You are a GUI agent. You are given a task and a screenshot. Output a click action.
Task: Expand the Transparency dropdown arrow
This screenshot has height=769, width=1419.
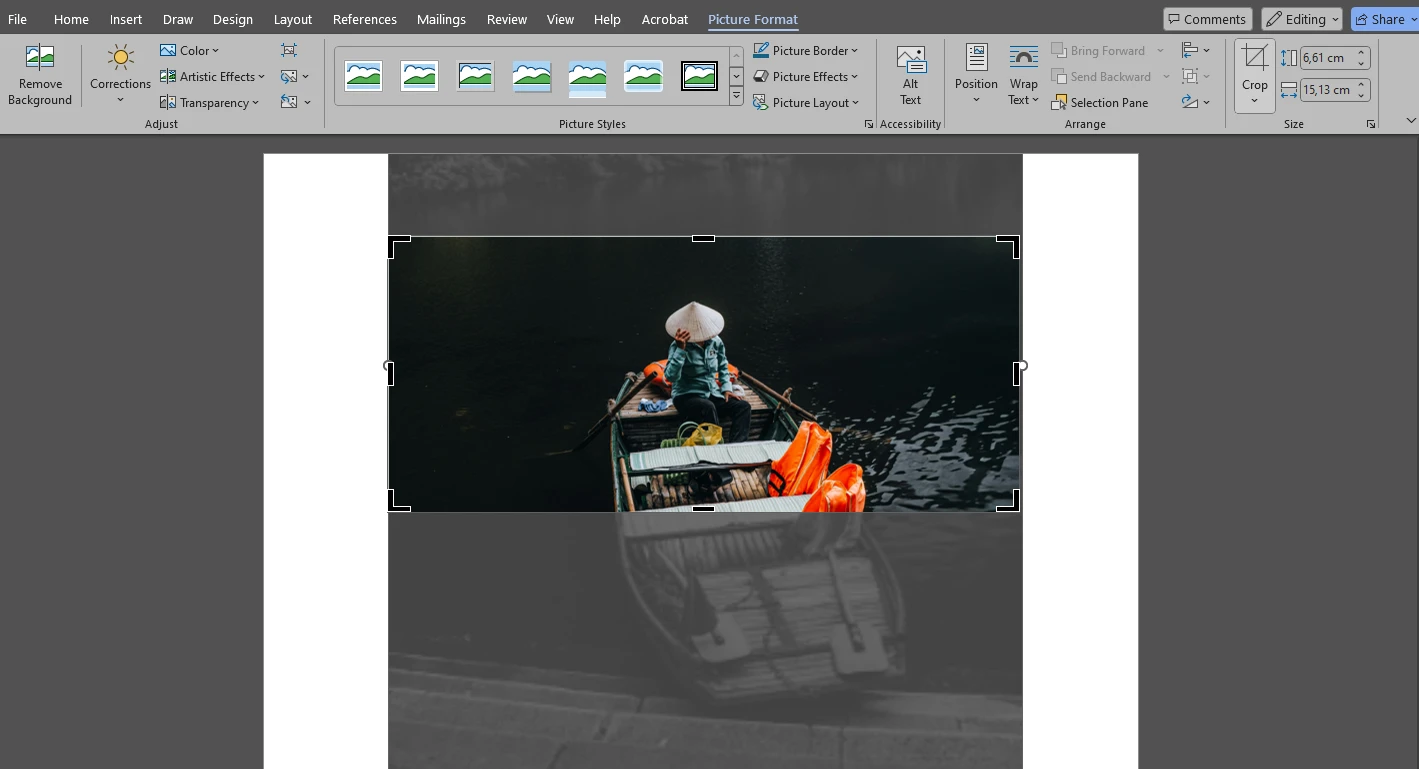tap(255, 103)
